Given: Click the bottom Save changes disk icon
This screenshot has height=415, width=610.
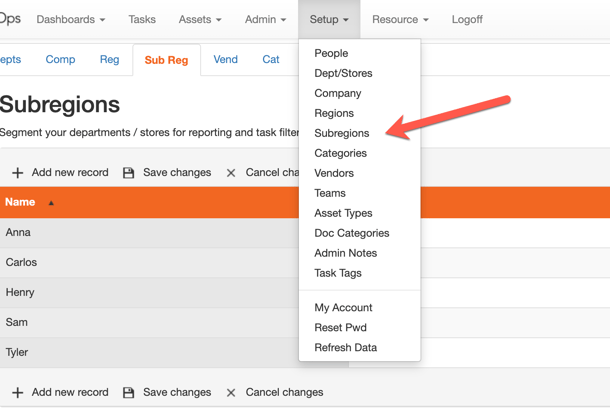Looking at the screenshot, I should pos(128,393).
